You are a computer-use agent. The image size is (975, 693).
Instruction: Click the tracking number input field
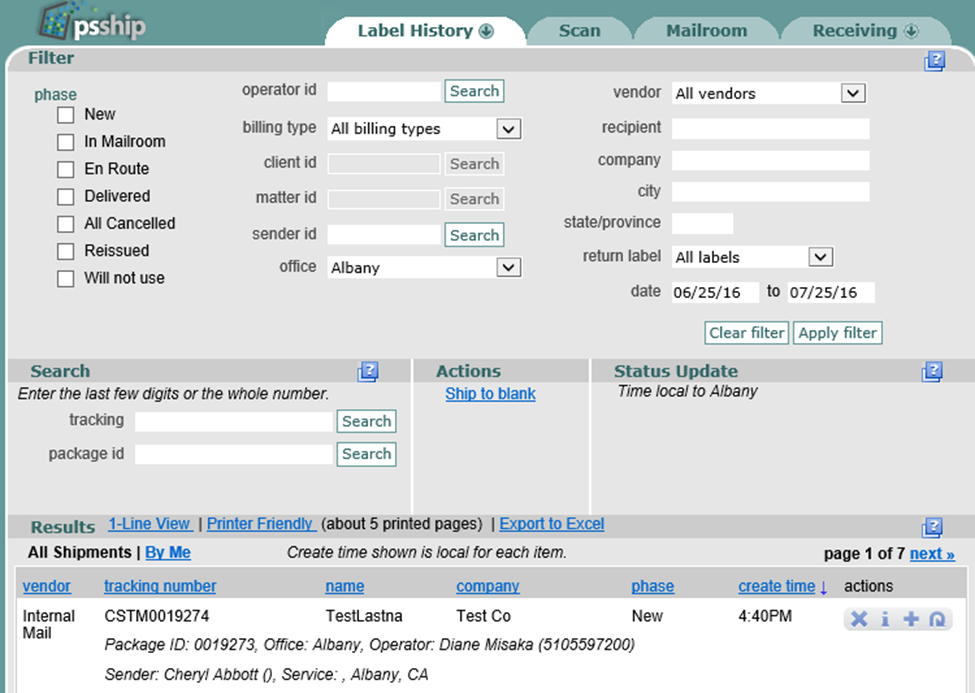pyautogui.click(x=234, y=422)
